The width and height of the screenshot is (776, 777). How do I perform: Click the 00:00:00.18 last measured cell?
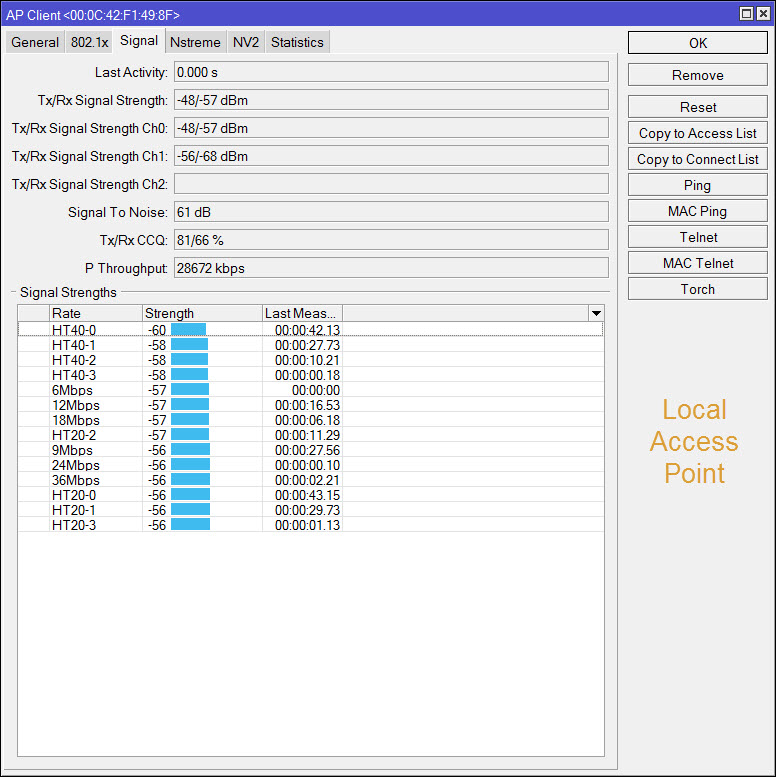point(302,375)
